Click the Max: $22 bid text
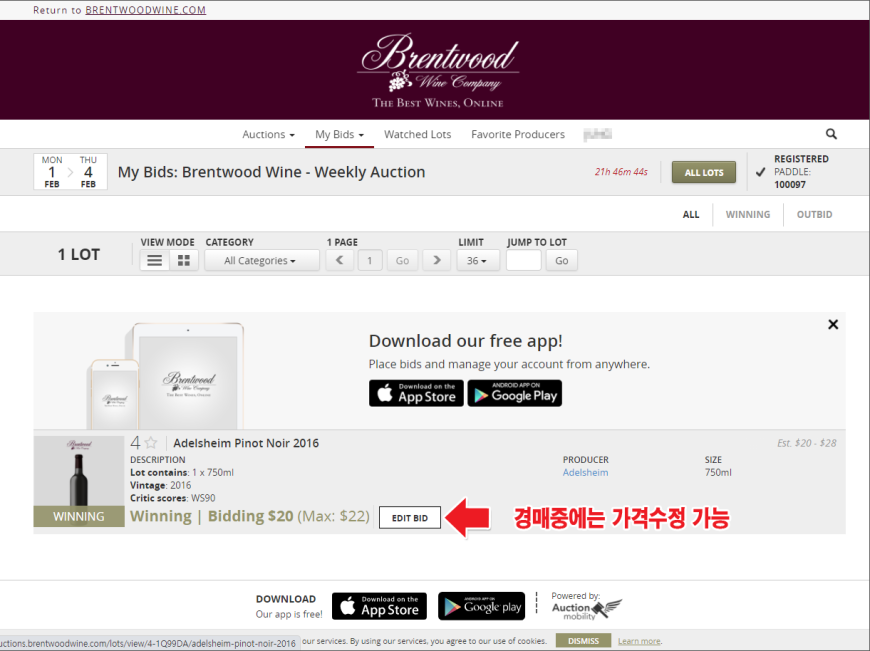This screenshot has width=870, height=651. coord(333,516)
